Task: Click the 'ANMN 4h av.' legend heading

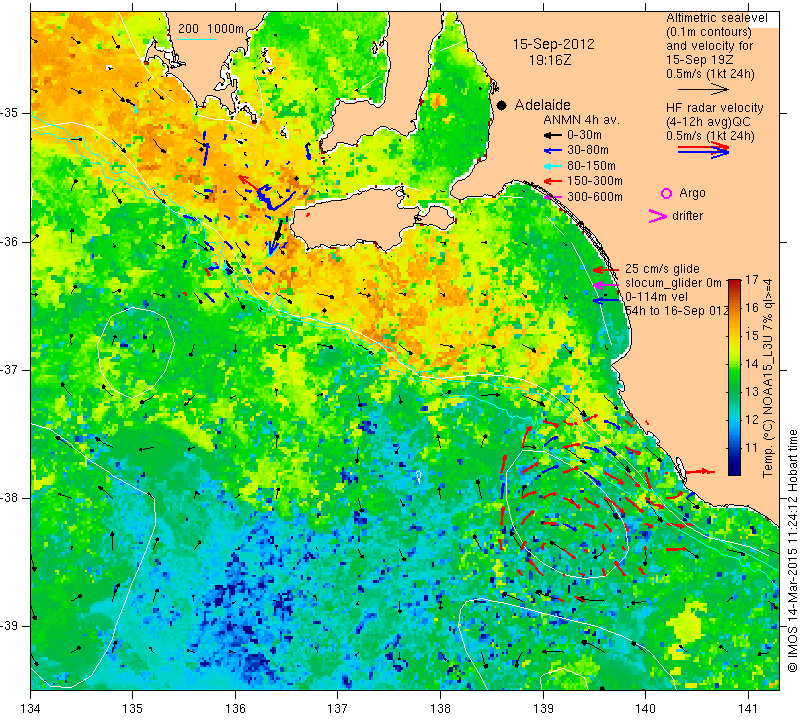Action: [581, 120]
